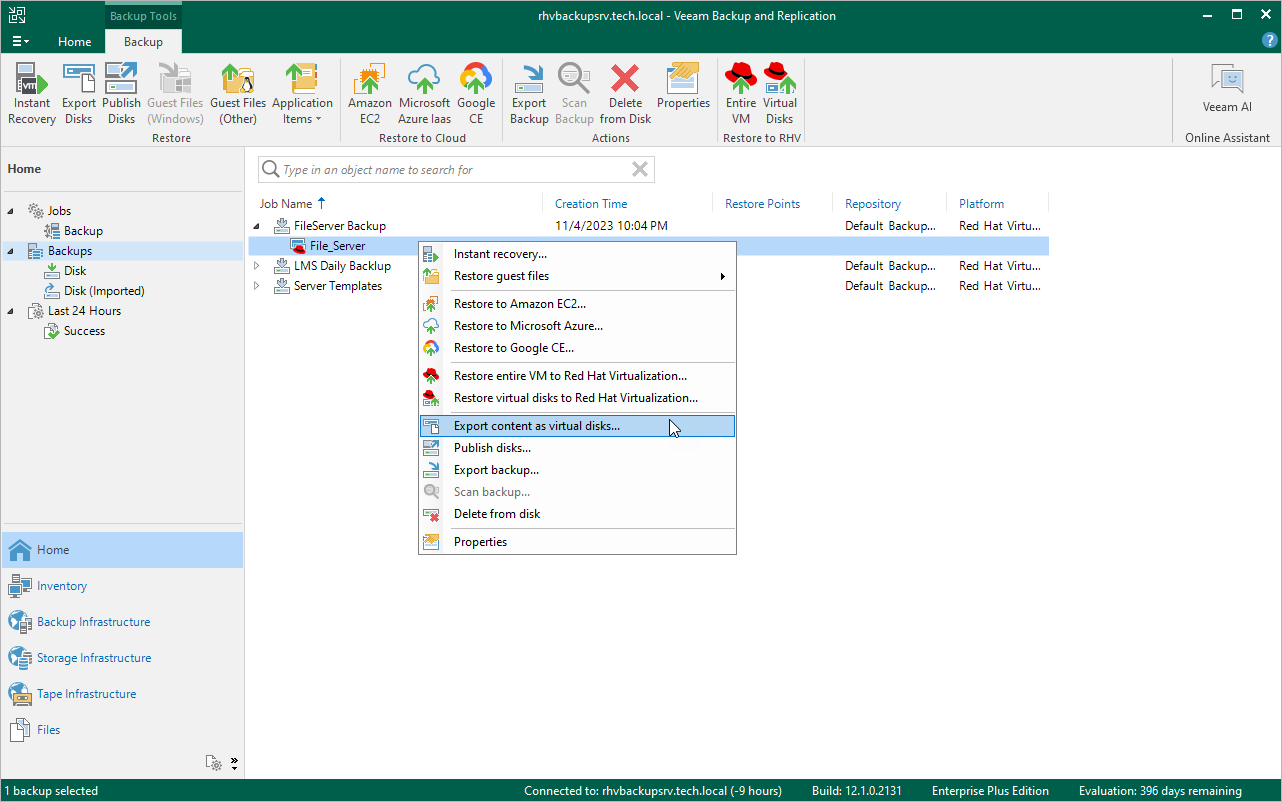Select the LMS Daily Backup job
1282x802 pixels.
[342, 266]
